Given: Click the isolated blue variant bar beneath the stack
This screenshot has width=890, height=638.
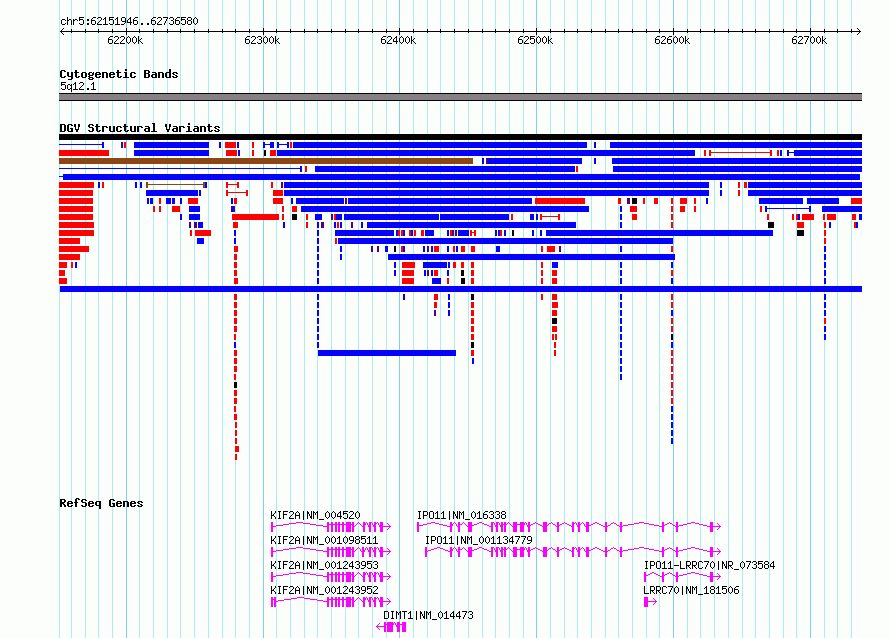Looking at the screenshot, I should 387,353.
